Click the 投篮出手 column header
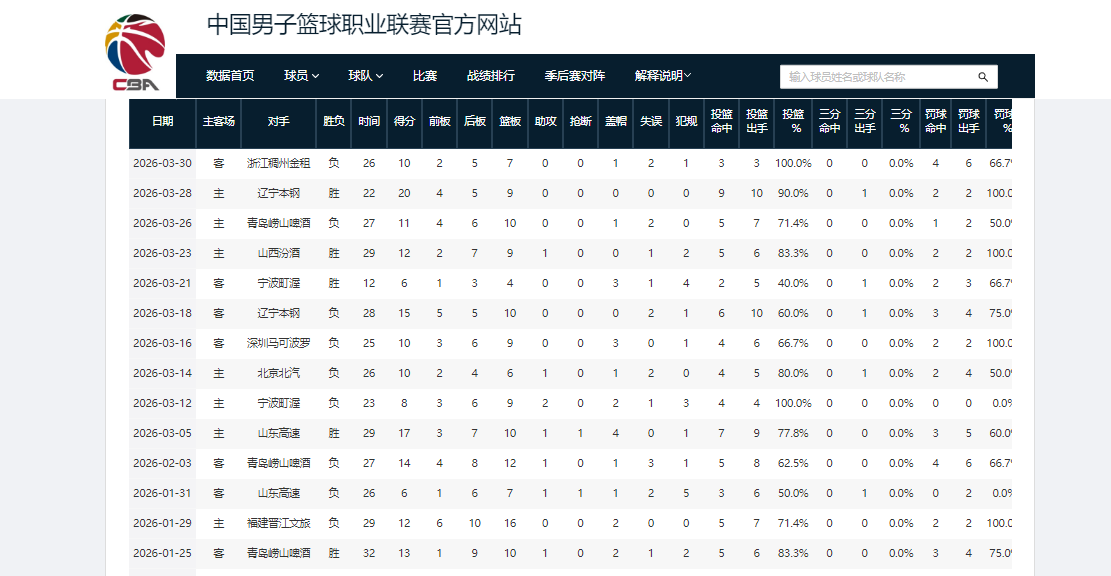Viewport: 1111px width, 576px height. pos(757,121)
